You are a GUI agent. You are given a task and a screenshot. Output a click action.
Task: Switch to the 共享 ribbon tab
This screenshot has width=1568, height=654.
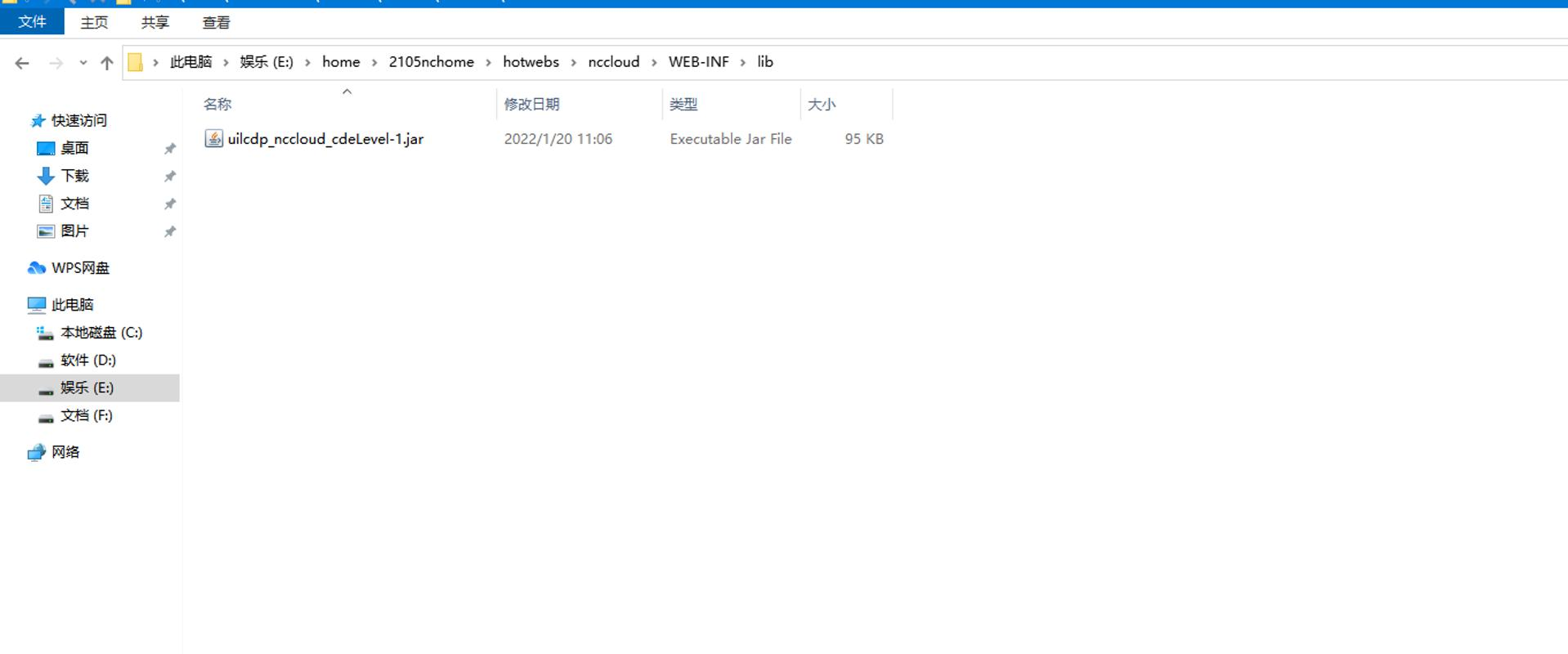click(155, 22)
